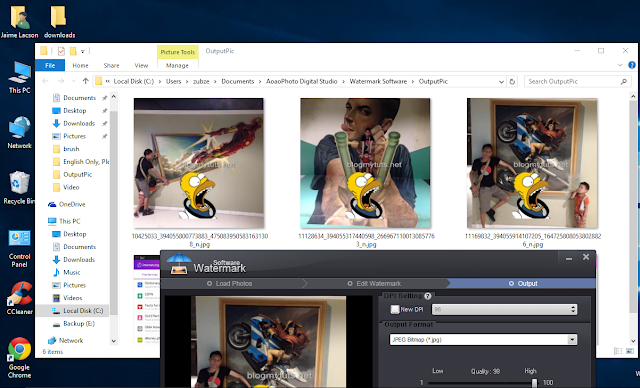The image size is (640, 388).
Task: Open Explorer help question mark icon
Action: [x=632, y=65]
